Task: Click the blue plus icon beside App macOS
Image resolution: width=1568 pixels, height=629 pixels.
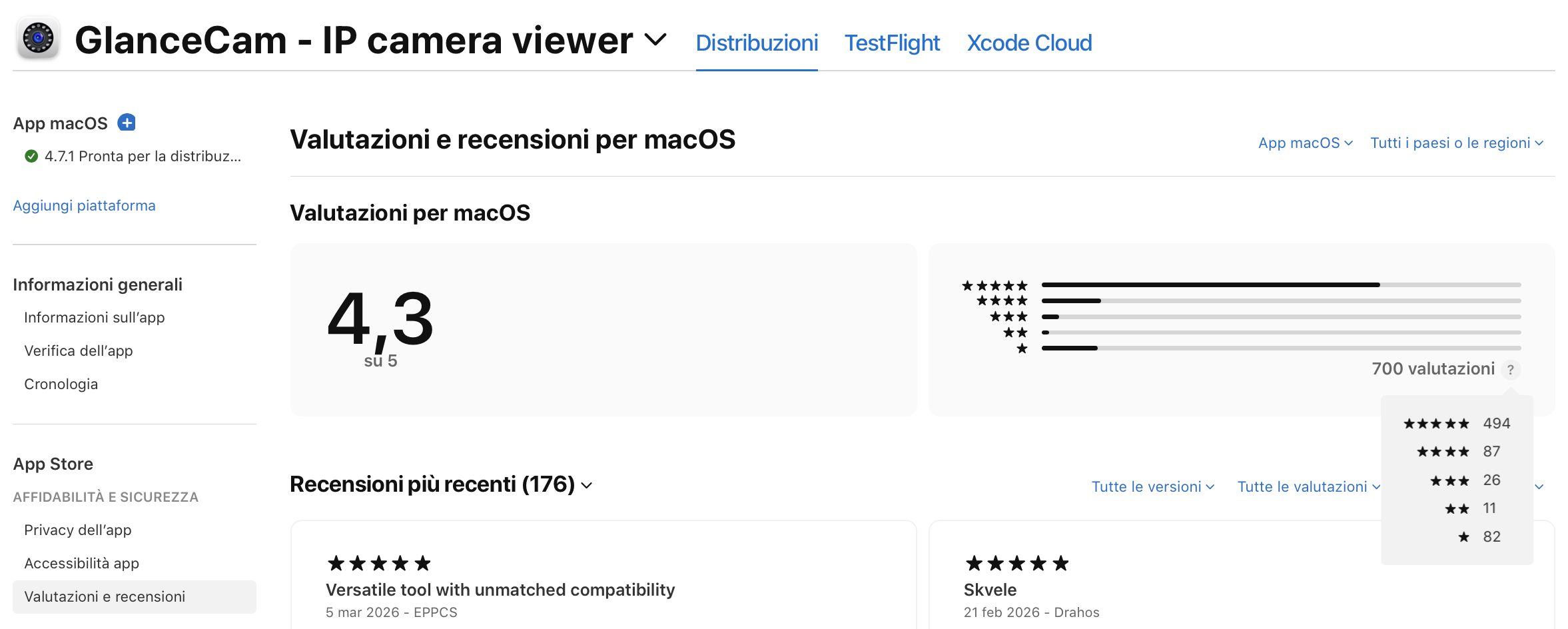Action: pos(127,123)
